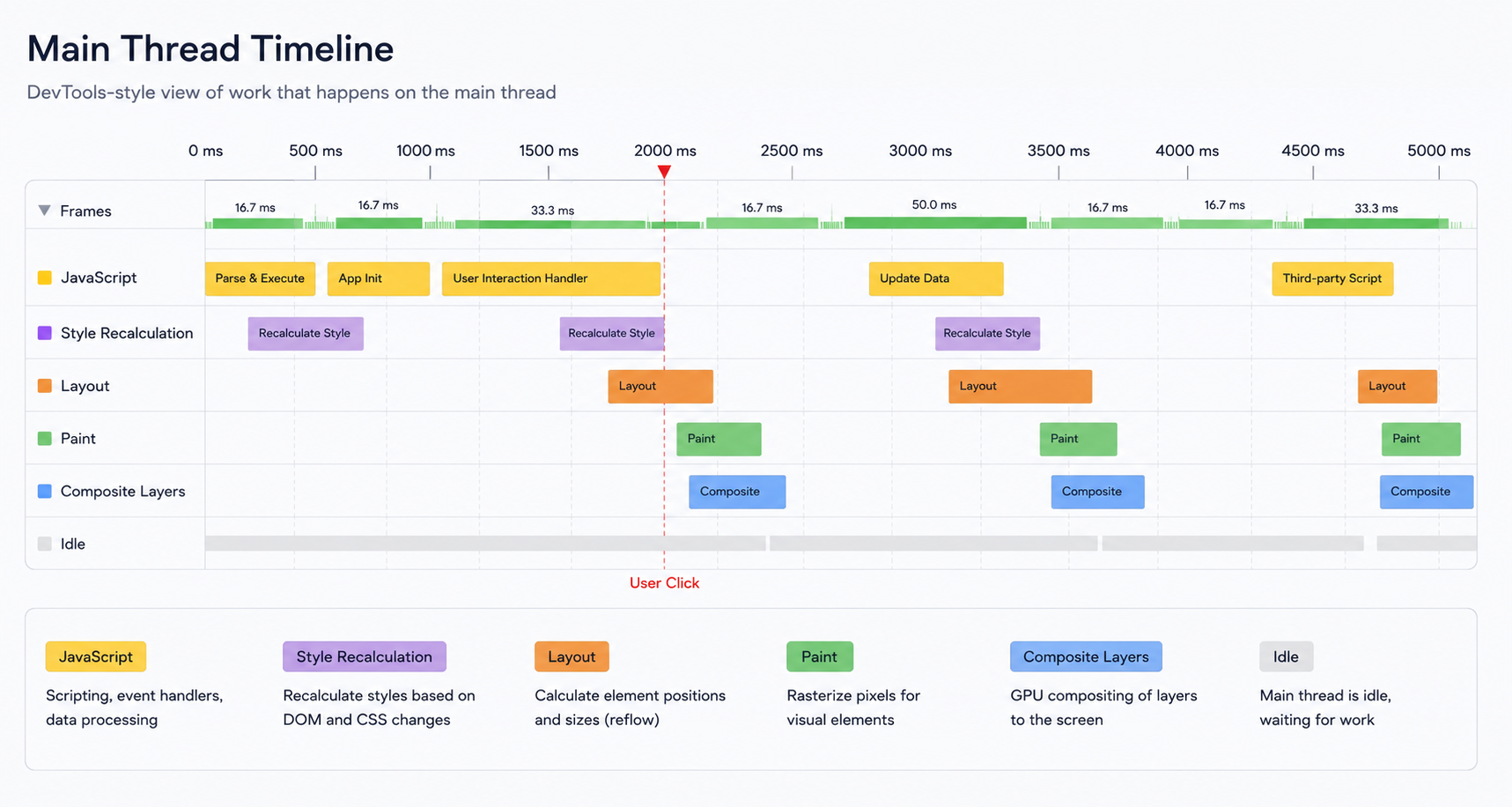1512x807 pixels.
Task: Click the 4500 ms ruler label
Action: pos(1313,151)
